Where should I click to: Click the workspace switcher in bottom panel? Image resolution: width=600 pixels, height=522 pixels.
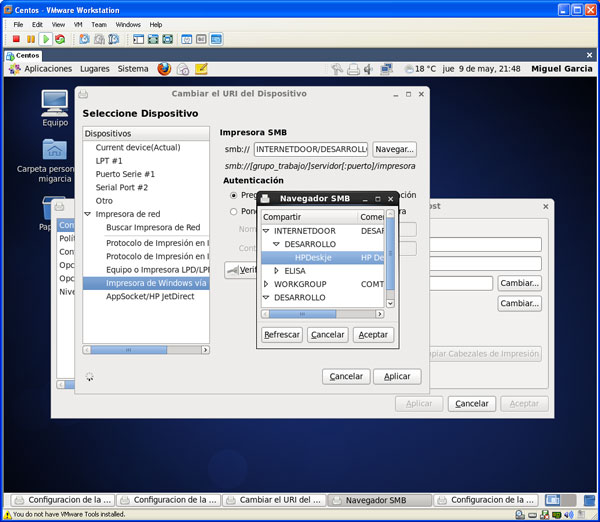click(560, 500)
